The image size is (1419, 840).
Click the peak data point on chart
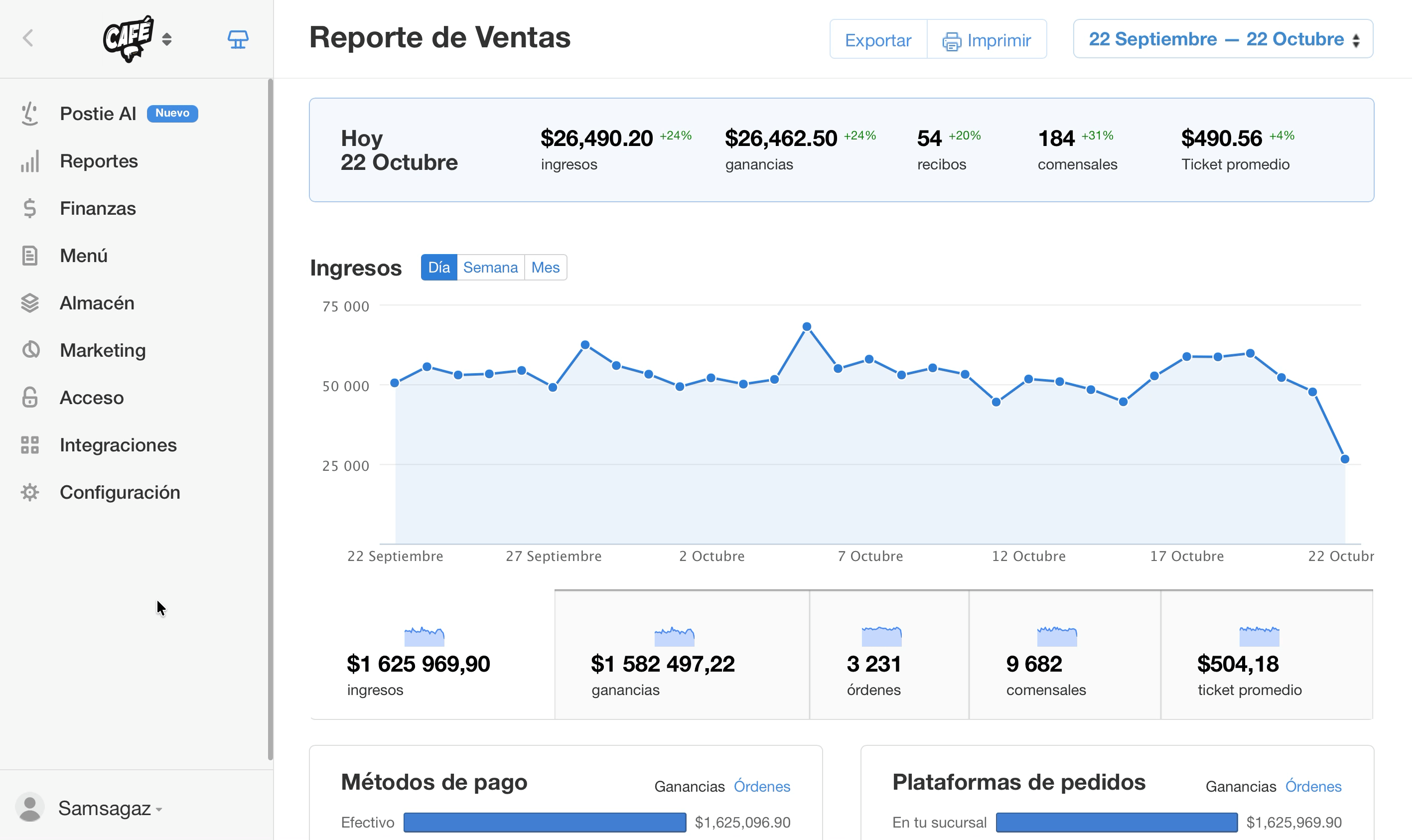point(807,327)
